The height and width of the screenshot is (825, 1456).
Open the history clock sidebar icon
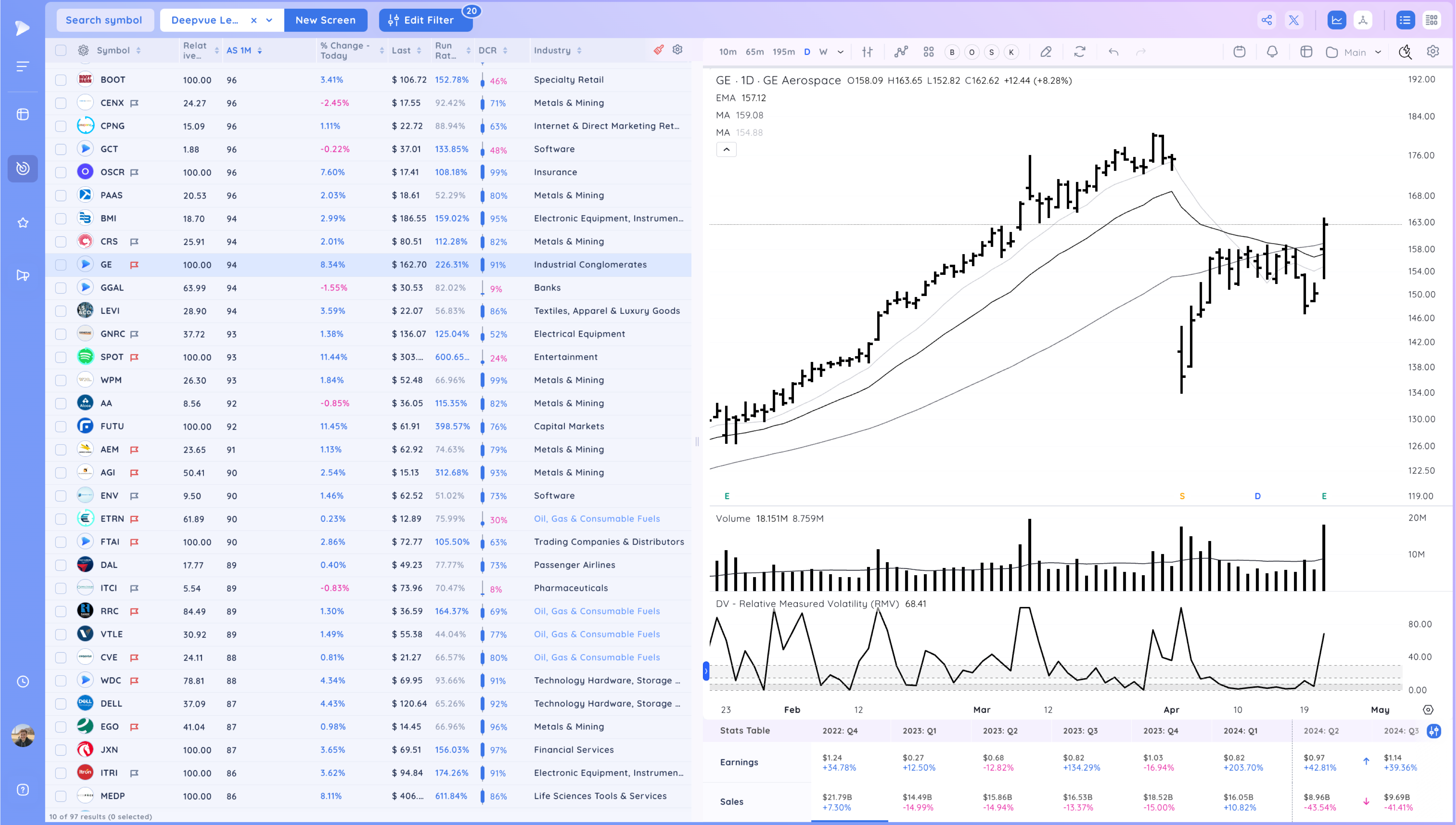[23, 681]
